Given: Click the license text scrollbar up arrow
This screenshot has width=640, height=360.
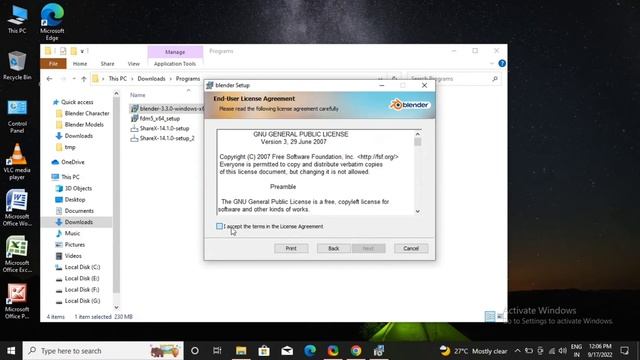Looking at the screenshot, I should click(x=418, y=134).
